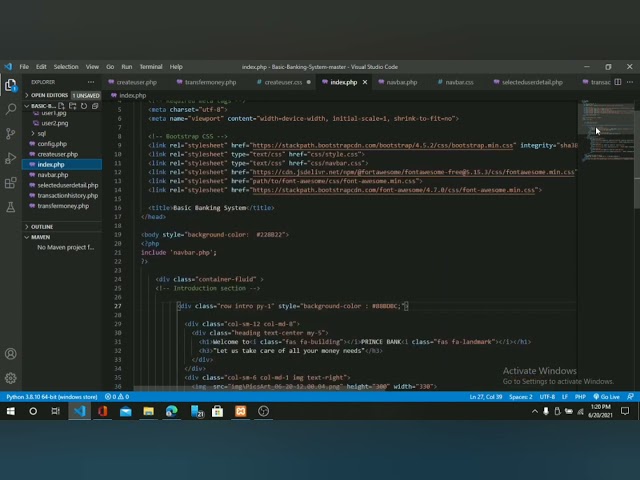Viewport: 640px width, 480px height.
Task: Switch to transfermoney.php tab
Action: click(211, 82)
